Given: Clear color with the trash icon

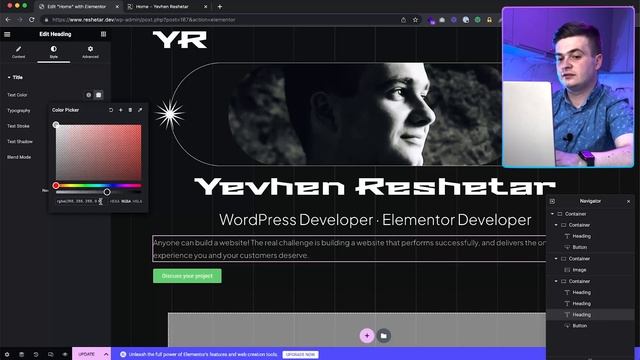Looking at the screenshot, I should [x=130, y=110].
